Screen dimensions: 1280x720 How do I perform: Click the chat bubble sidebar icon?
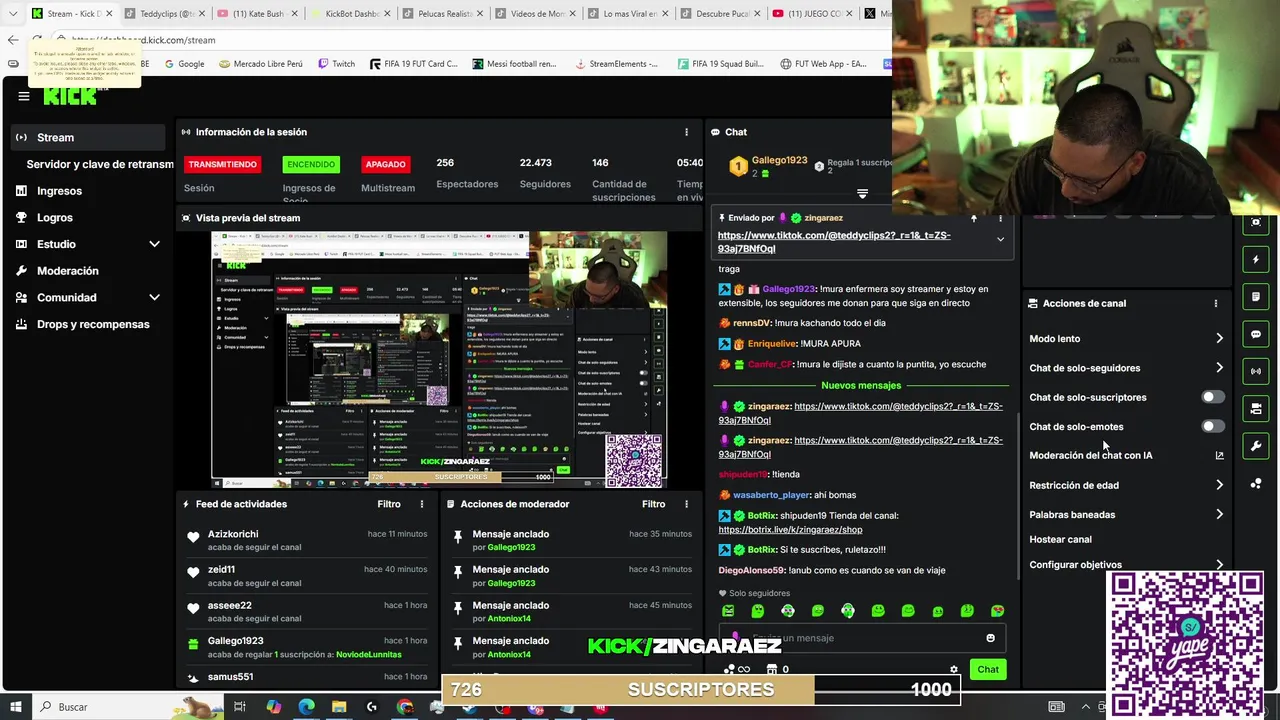tap(1256, 334)
